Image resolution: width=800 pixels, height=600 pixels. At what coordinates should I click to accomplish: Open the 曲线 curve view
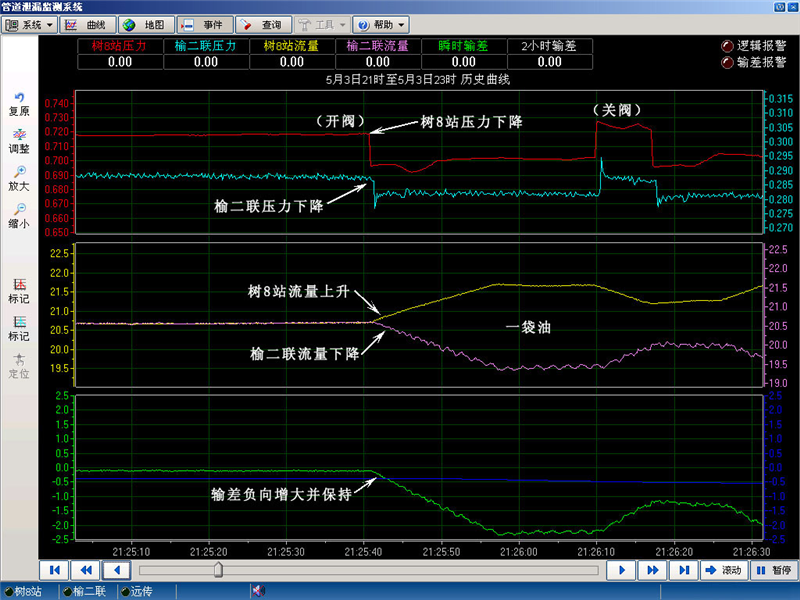(88, 24)
